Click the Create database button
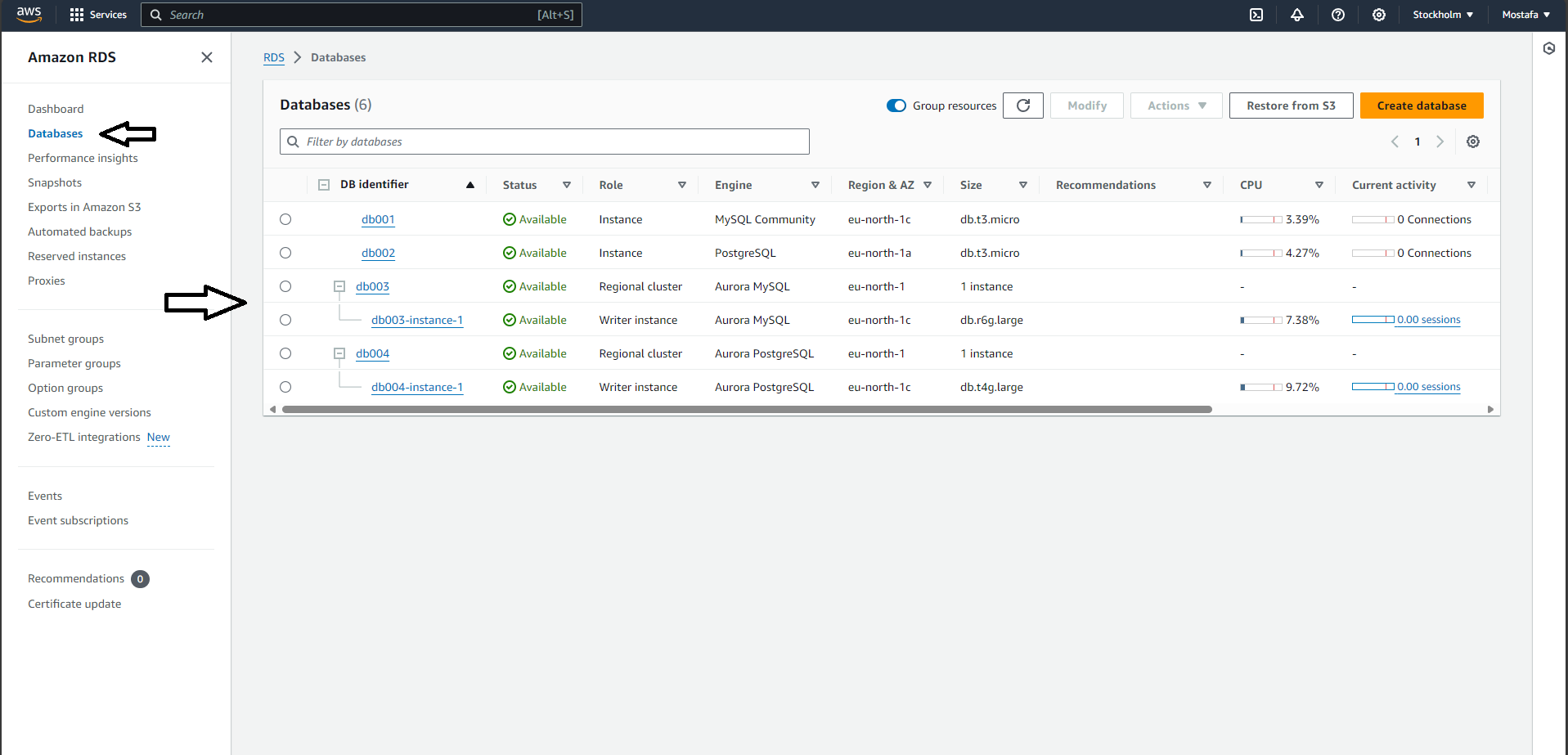 pos(1421,105)
